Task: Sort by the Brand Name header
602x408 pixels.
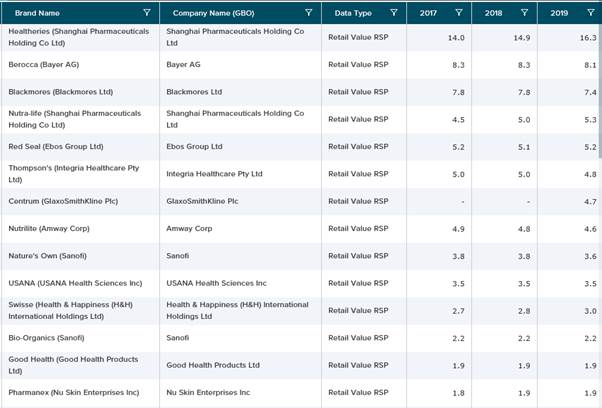Action: click(x=37, y=13)
